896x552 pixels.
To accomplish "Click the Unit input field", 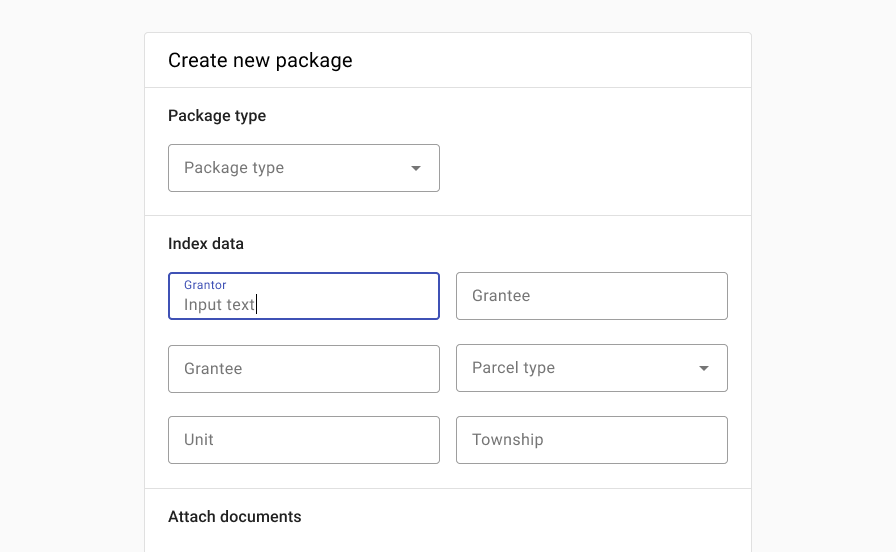I will tap(303, 440).
